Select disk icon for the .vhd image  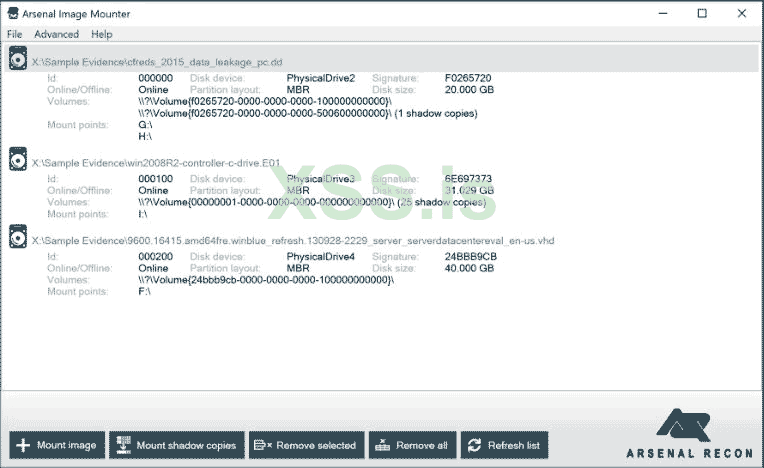18,237
